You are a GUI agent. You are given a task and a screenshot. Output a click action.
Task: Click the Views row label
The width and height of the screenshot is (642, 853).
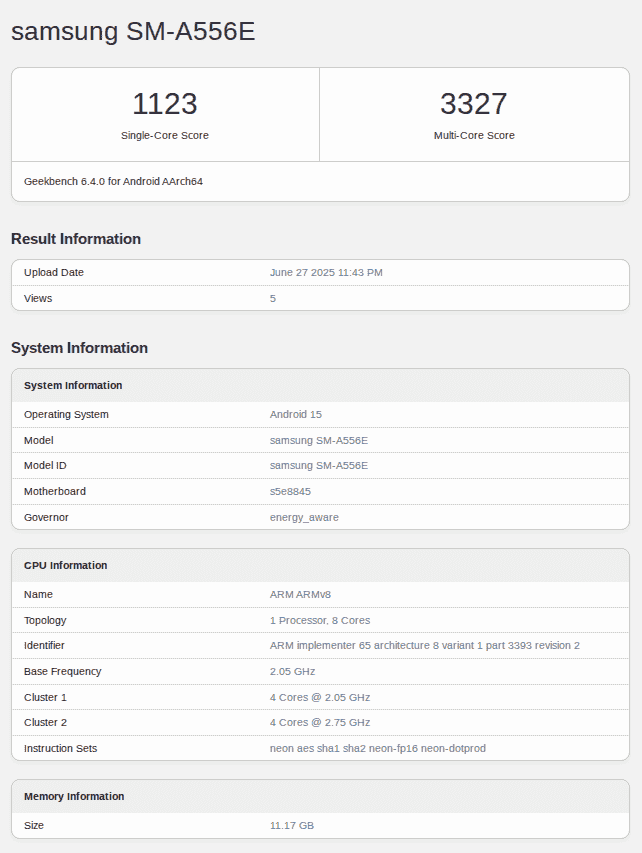(38, 298)
